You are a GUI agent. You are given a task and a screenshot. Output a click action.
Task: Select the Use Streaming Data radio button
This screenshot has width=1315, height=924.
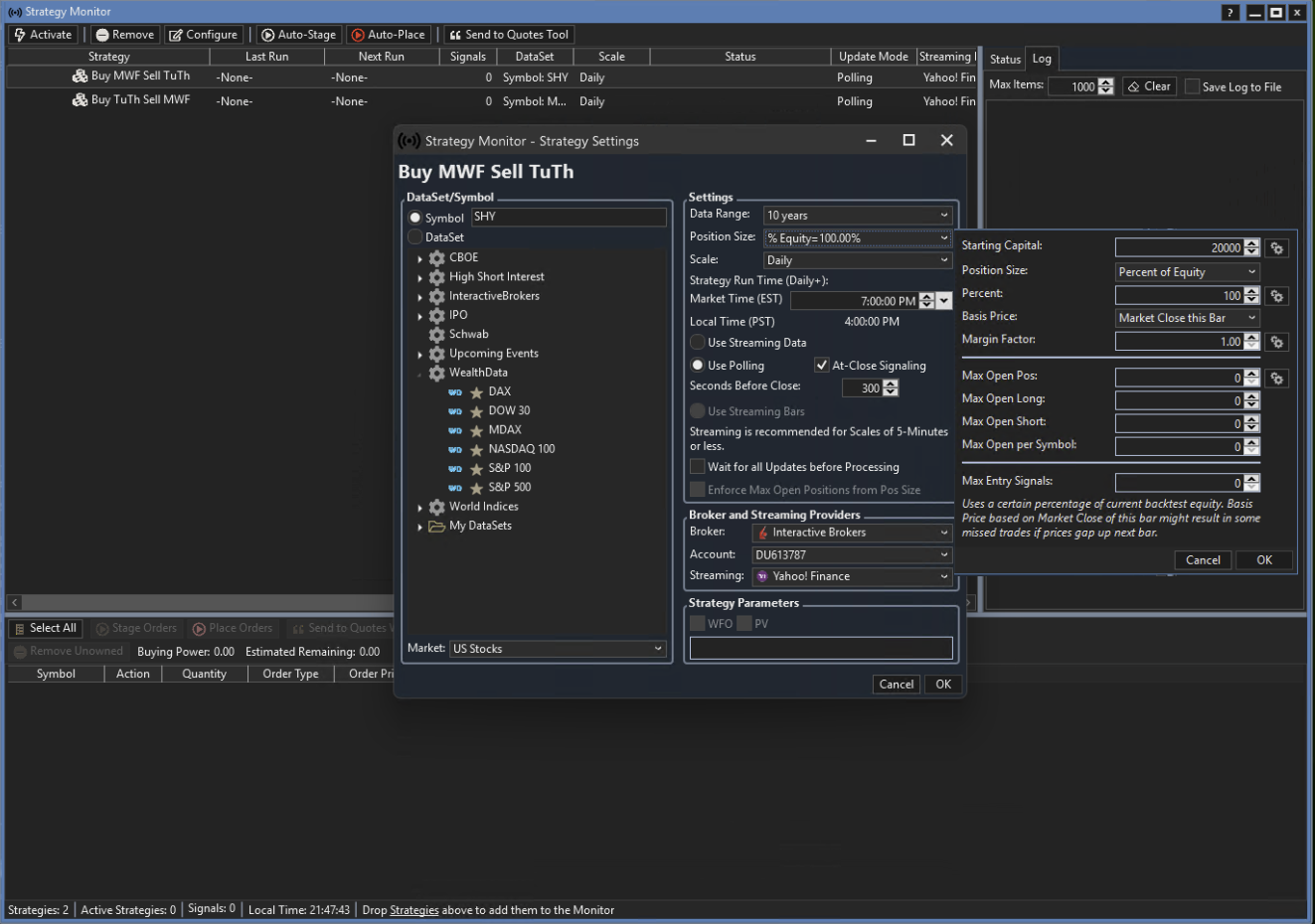pos(698,343)
